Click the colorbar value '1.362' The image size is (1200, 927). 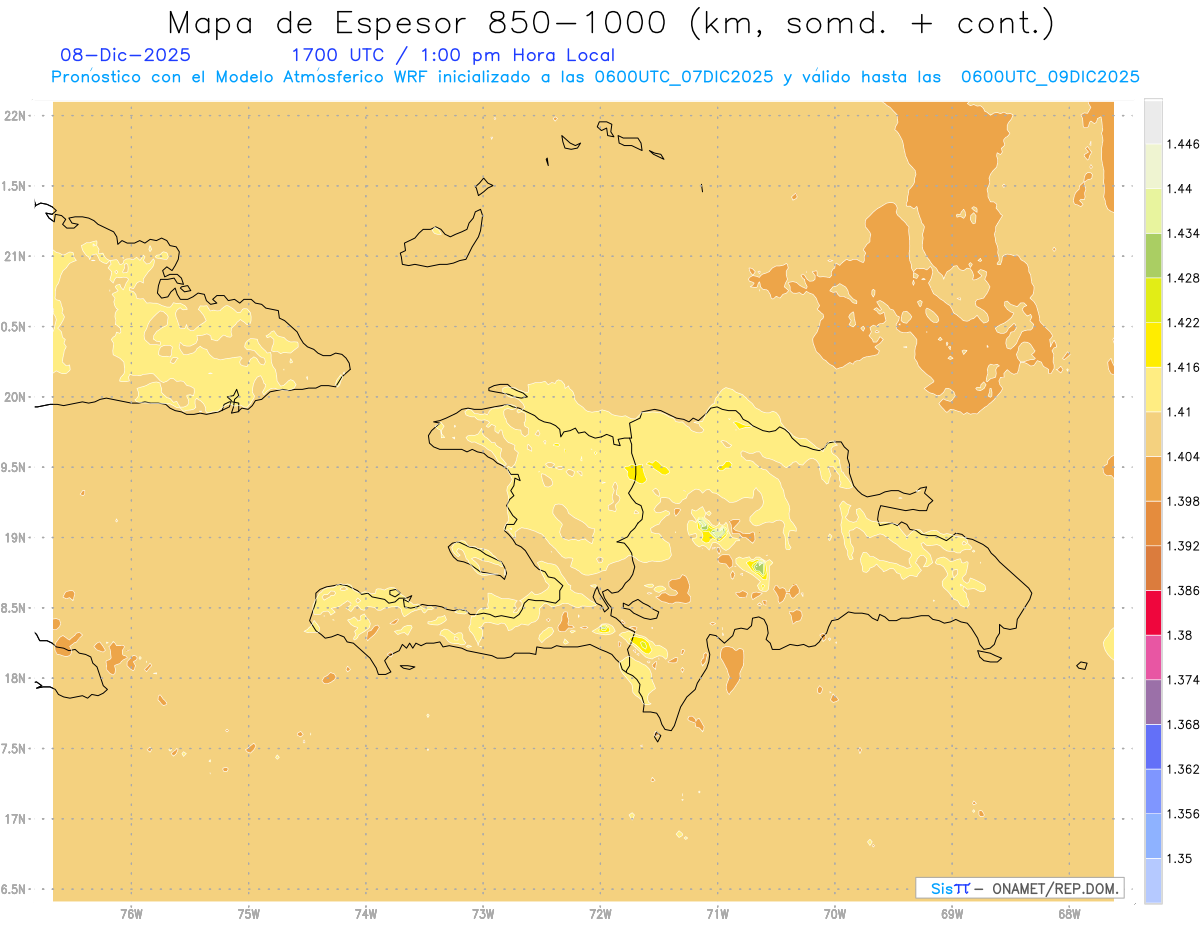1184,769
